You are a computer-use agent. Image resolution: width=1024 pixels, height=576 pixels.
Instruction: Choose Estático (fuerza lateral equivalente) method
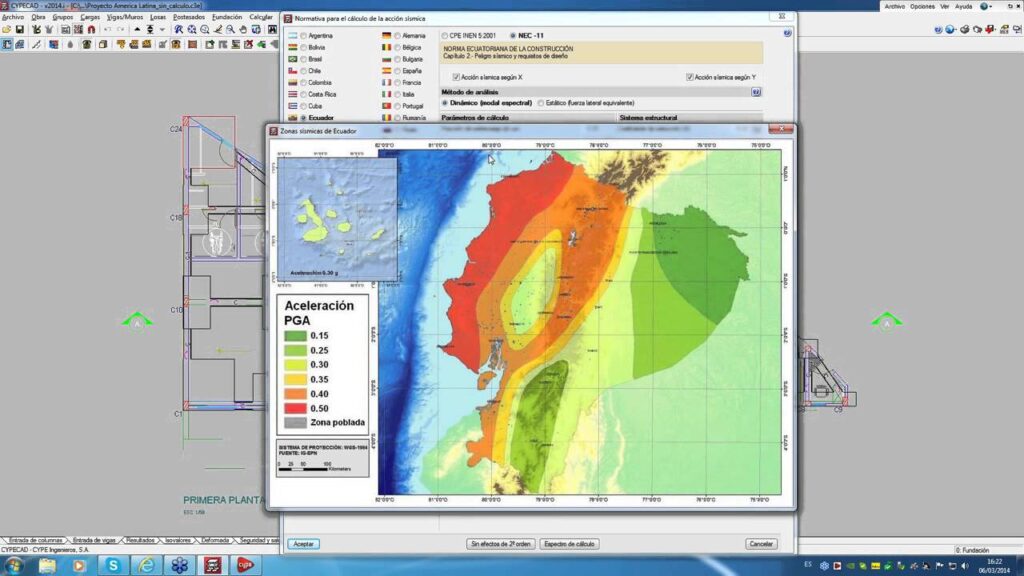pos(541,103)
